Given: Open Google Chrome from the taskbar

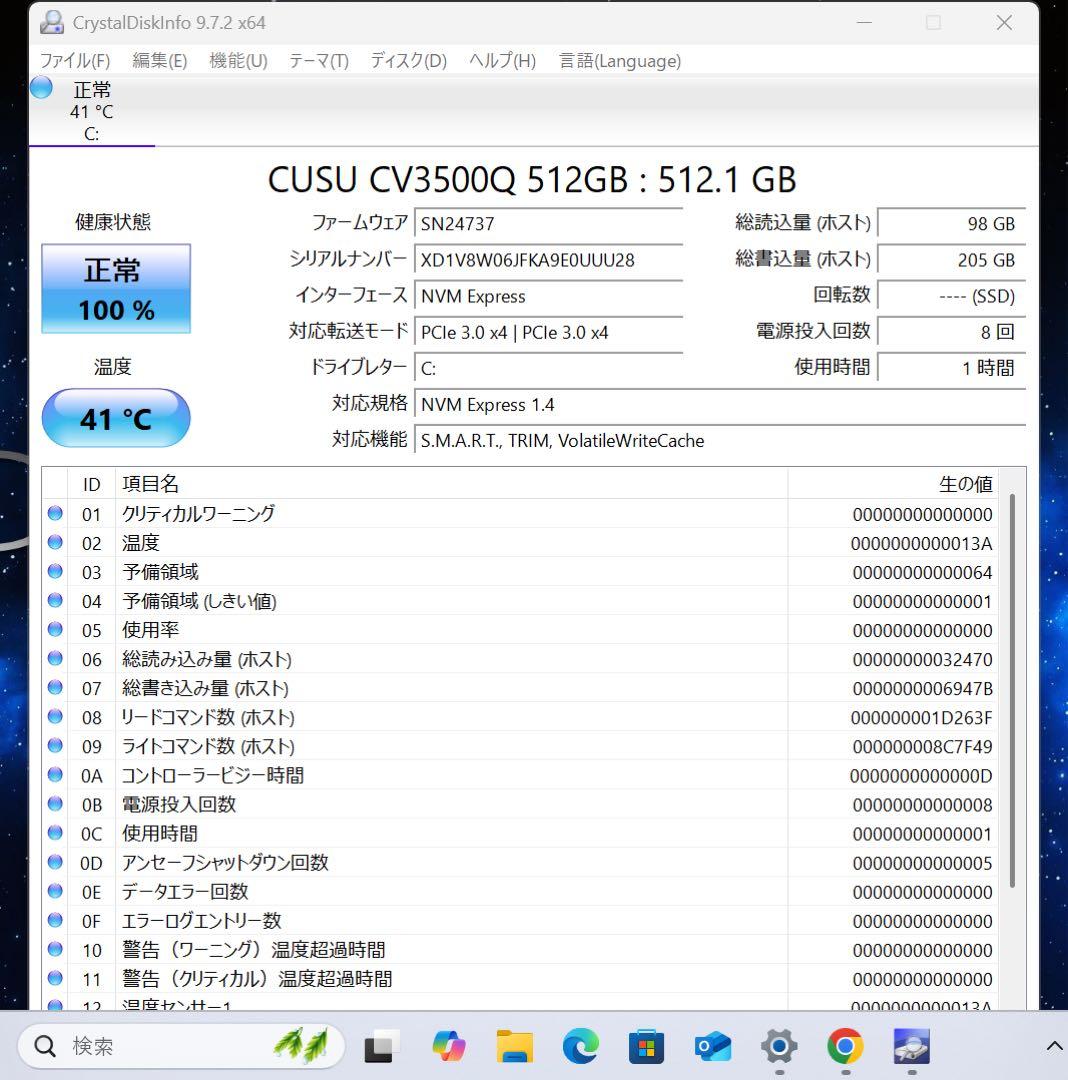Looking at the screenshot, I should click(845, 1046).
